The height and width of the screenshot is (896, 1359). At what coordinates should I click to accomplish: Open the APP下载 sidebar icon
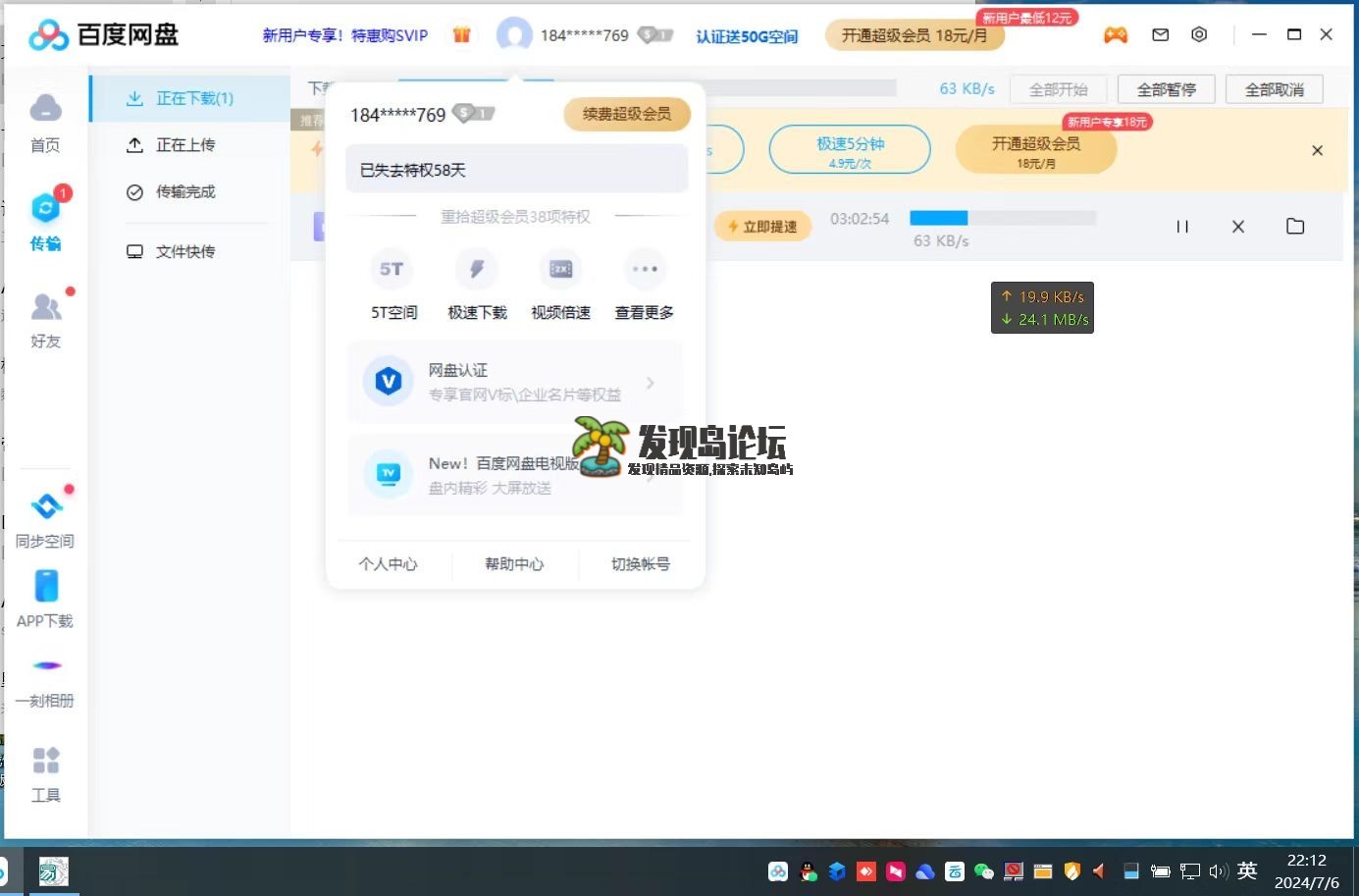pyautogui.click(x=45, y=599)
